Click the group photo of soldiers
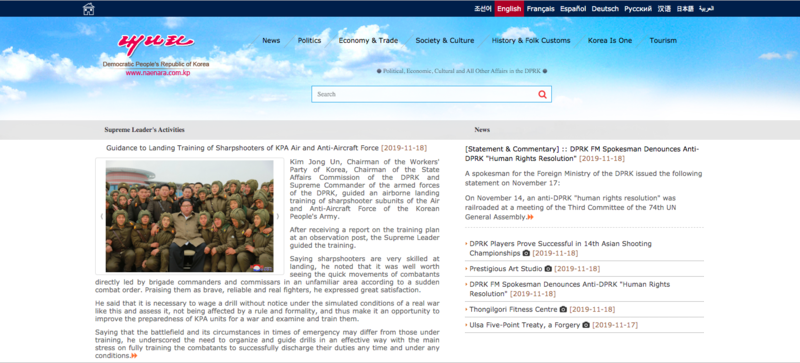Viewport: 800px width, 363px height. 189,216
